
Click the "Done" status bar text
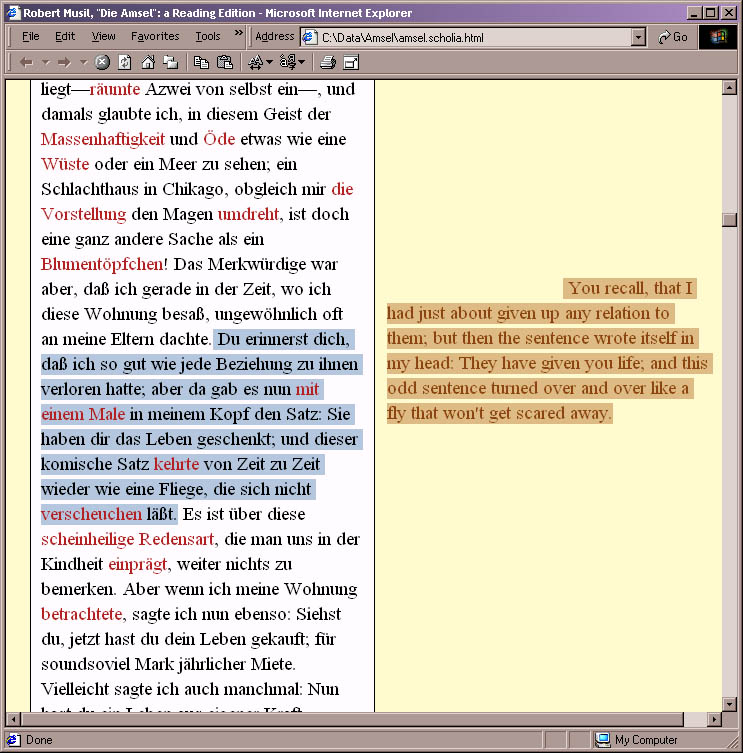39,740
